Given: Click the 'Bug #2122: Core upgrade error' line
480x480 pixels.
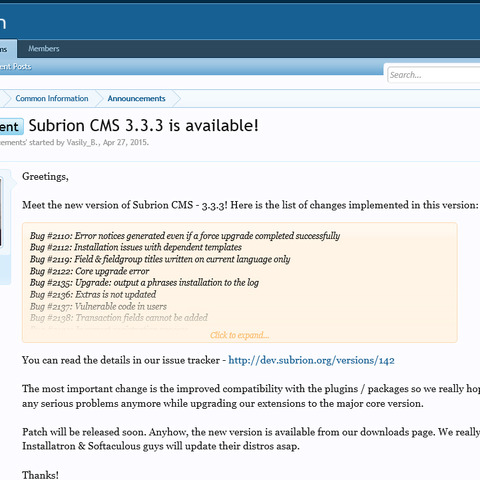Looking at the screenshot, I should [x=89, y=271].
